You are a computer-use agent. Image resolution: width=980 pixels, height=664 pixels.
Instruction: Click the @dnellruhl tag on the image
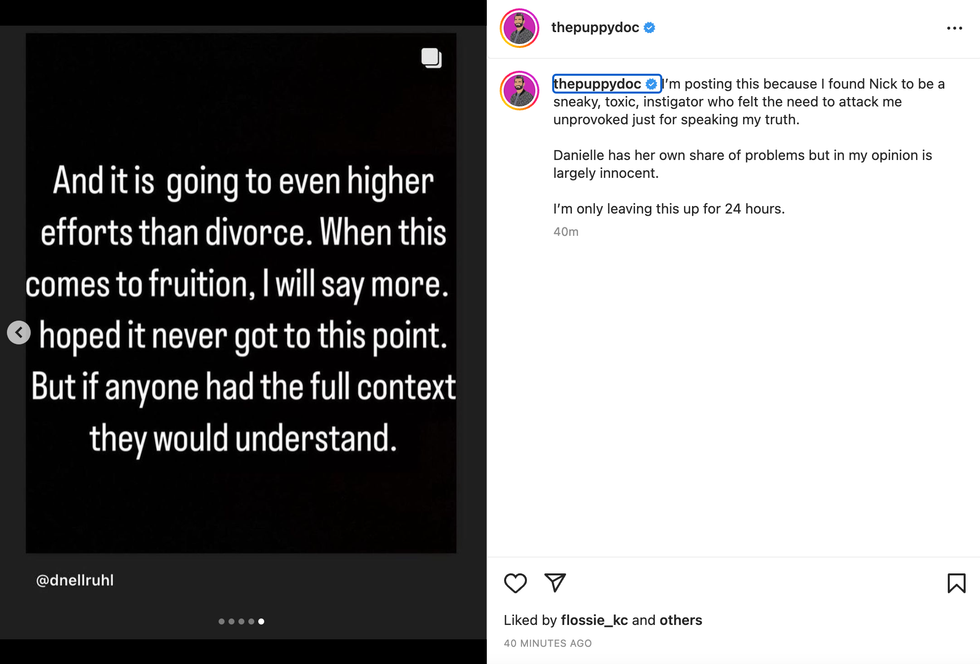pos(75,580)
